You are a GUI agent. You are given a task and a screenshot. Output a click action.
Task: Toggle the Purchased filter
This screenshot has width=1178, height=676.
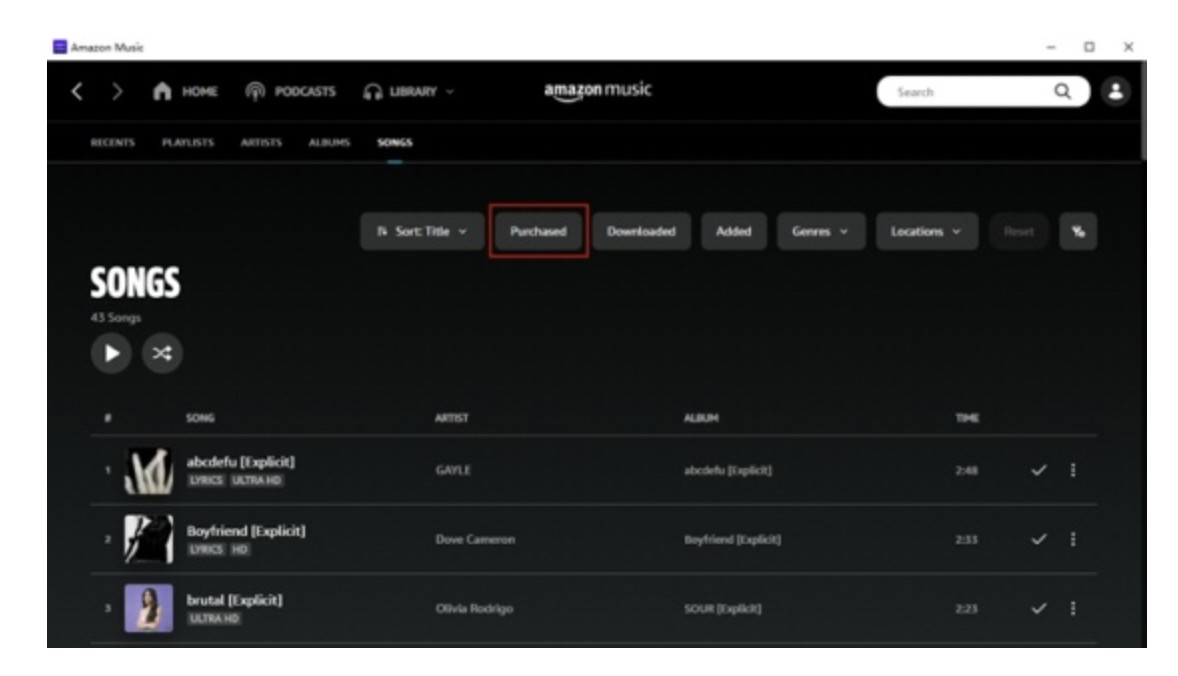click(538, 231)
